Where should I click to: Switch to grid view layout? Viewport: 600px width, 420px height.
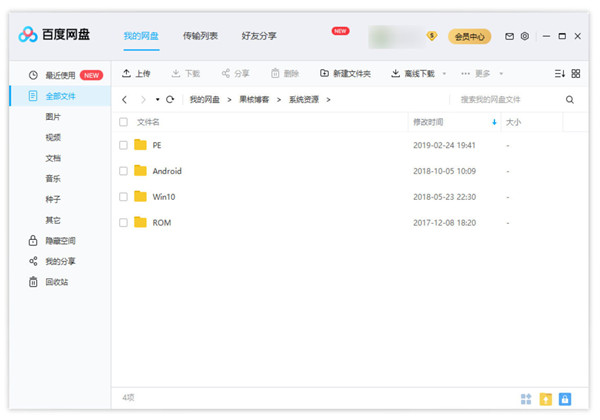(575, 74)
